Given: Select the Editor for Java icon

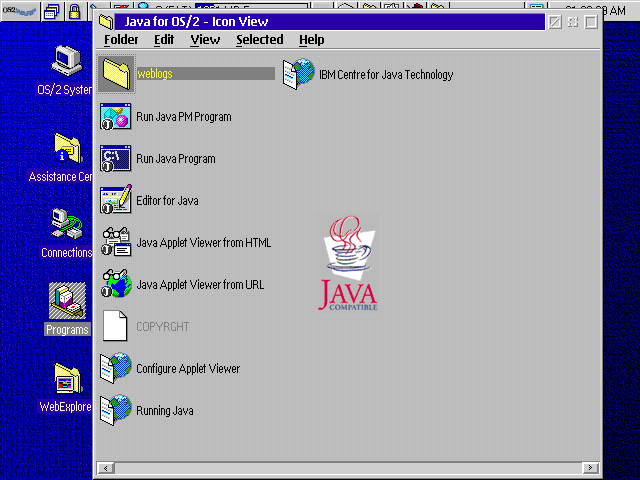Looking at the screenshot, I should 116,200.
